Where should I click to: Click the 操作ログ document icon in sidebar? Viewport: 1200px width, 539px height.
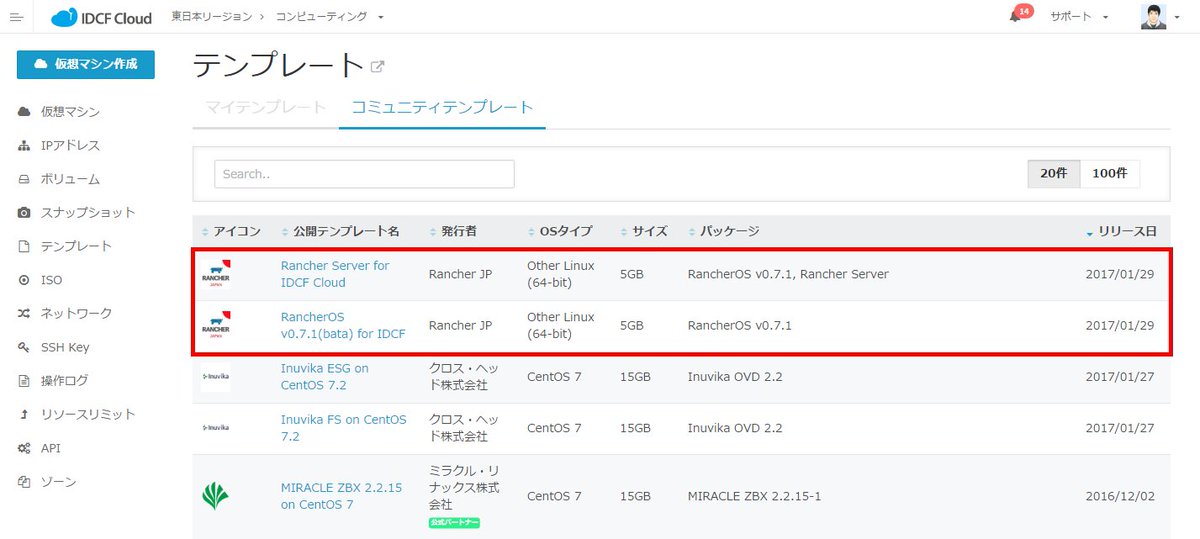[x=24, y=381]
